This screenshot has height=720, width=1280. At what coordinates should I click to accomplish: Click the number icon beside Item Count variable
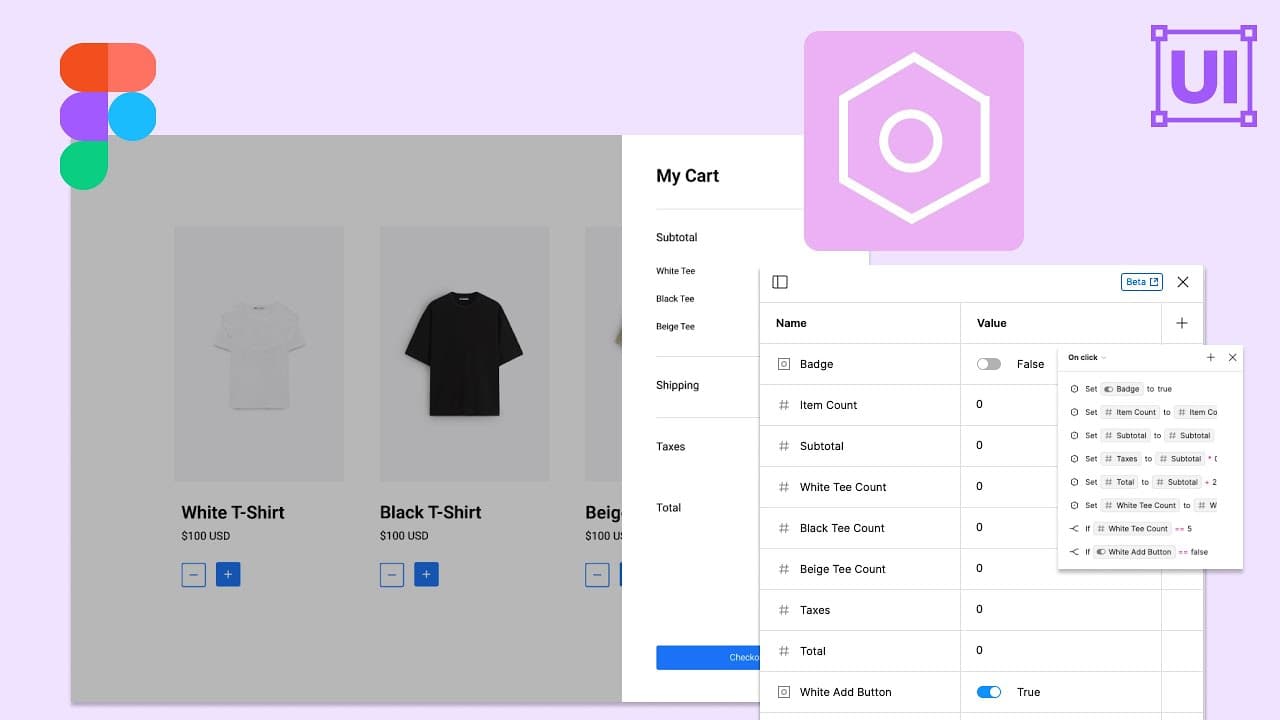784,405
